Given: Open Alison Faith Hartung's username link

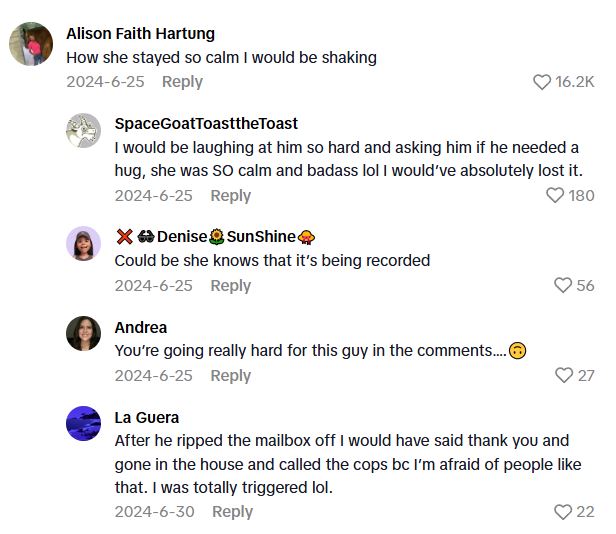Looking at the screenshot, I should pyautogui.click(x=140, y=33).
